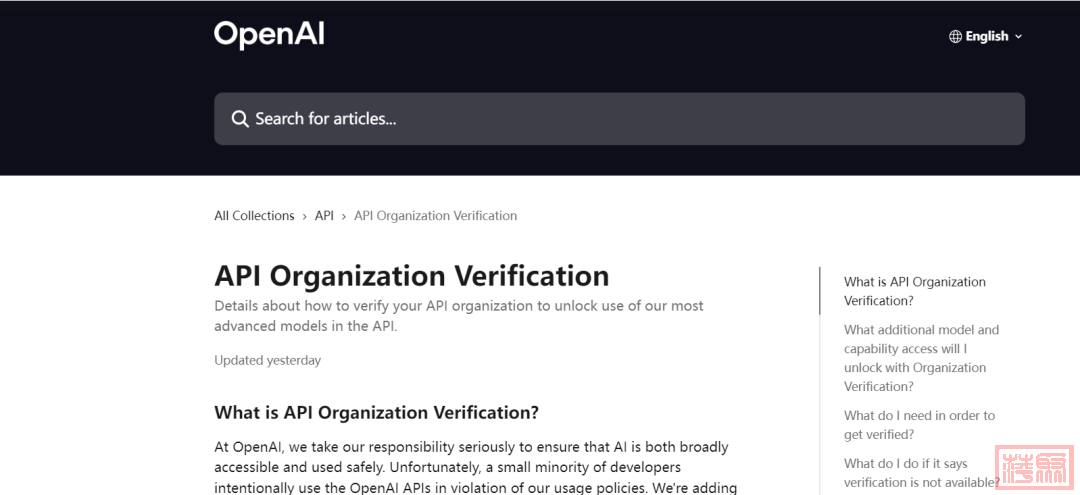This screenshot has height=495, width=1080.
Task: Open the English language dropdown
Action: pos(986,36)
